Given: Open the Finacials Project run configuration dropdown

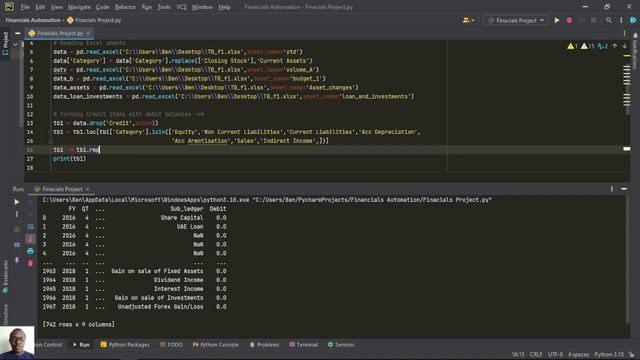Looking at the screenshot, I should coord(516,20).
